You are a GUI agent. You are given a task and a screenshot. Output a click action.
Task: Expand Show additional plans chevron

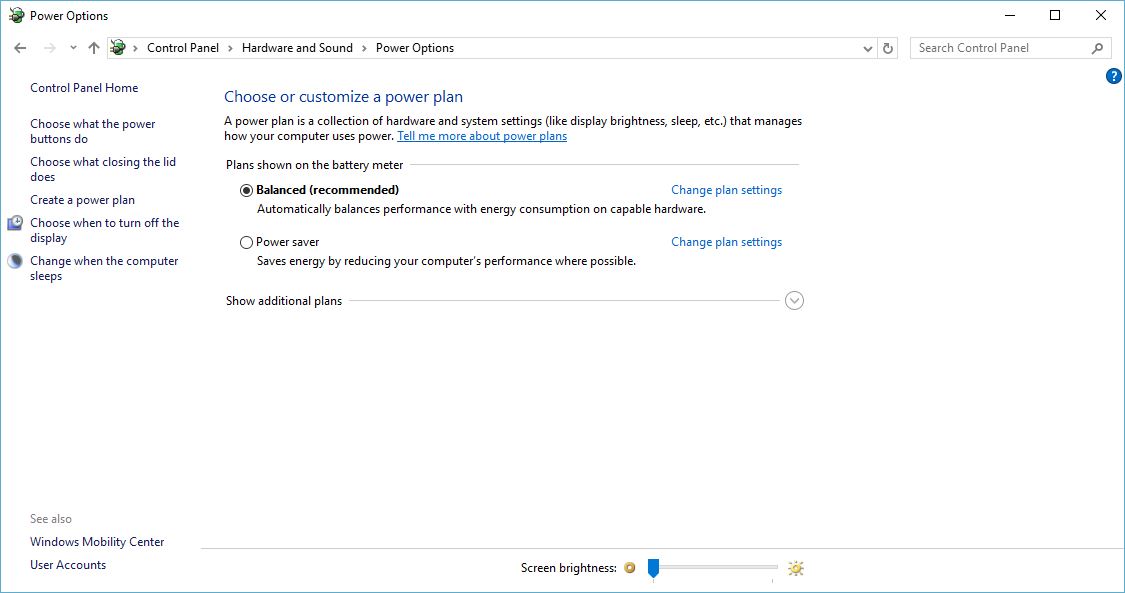[794, 301]
